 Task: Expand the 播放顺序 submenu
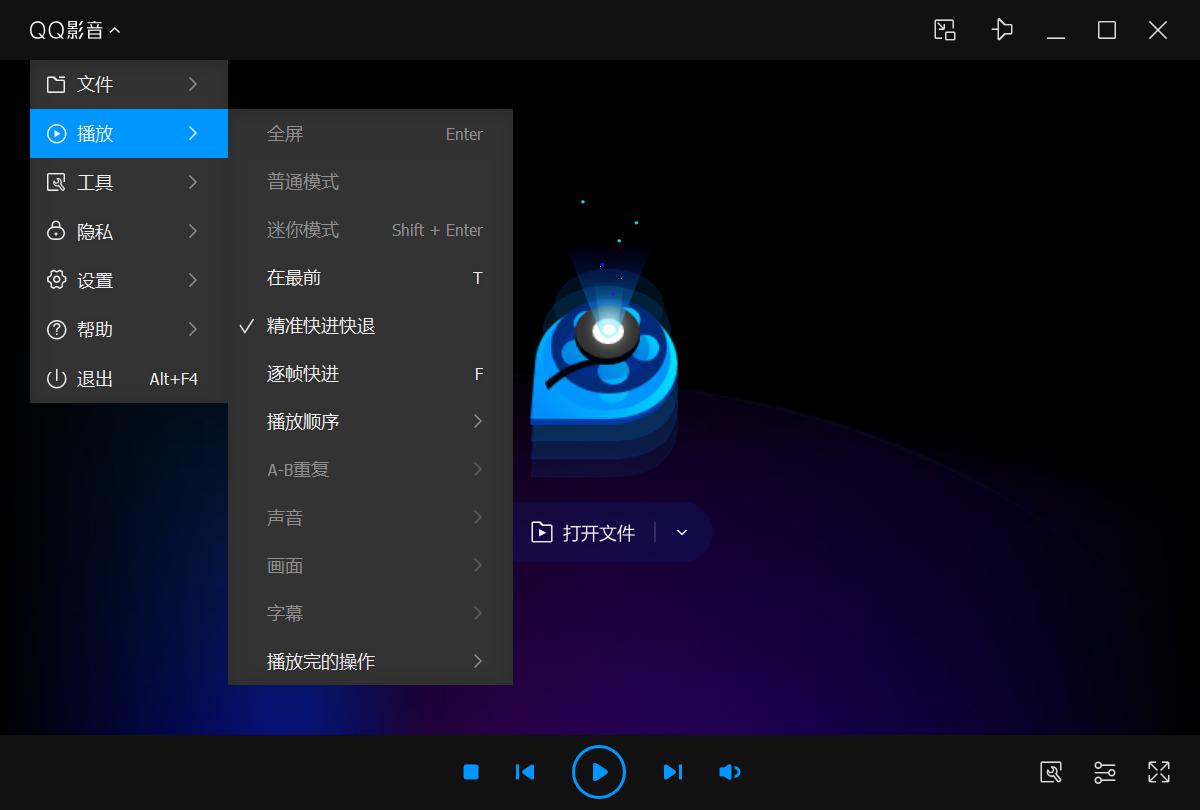click(x=303, y=421)
